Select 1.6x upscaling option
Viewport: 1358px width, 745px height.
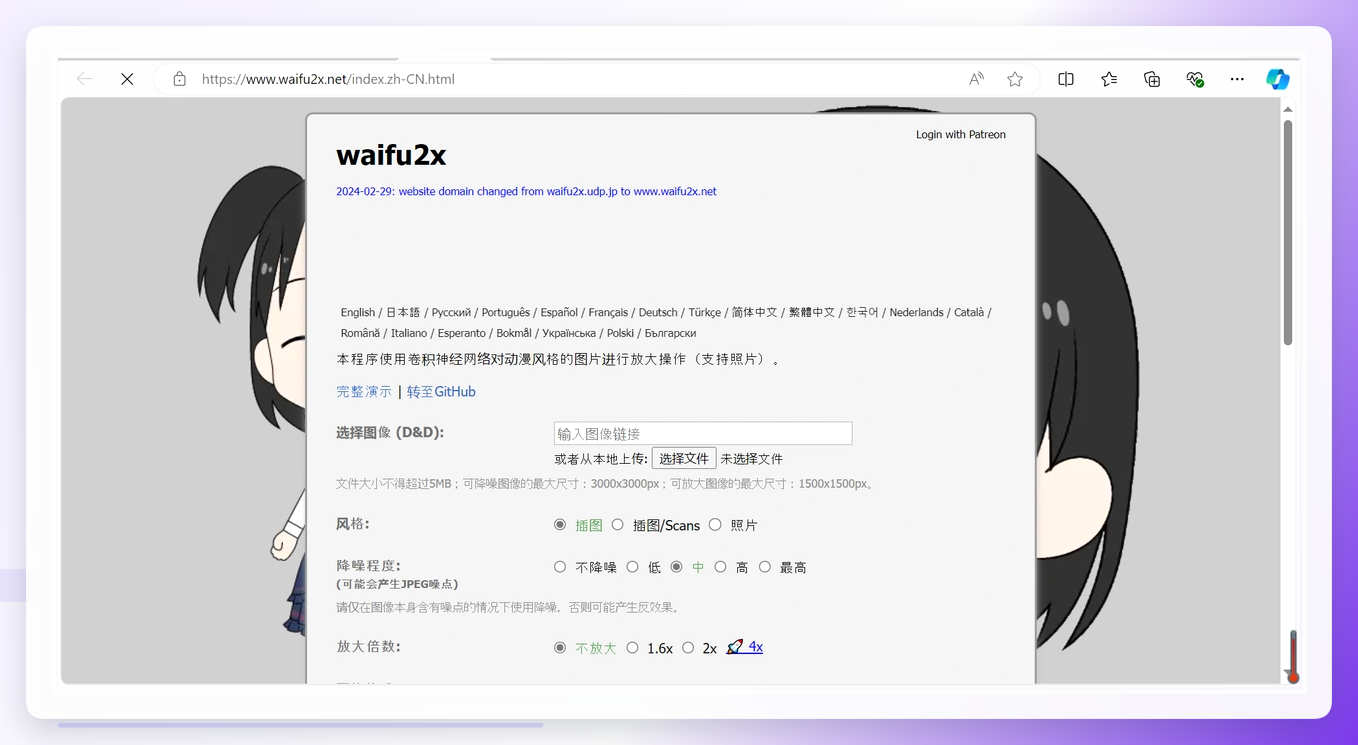(633, 648)
